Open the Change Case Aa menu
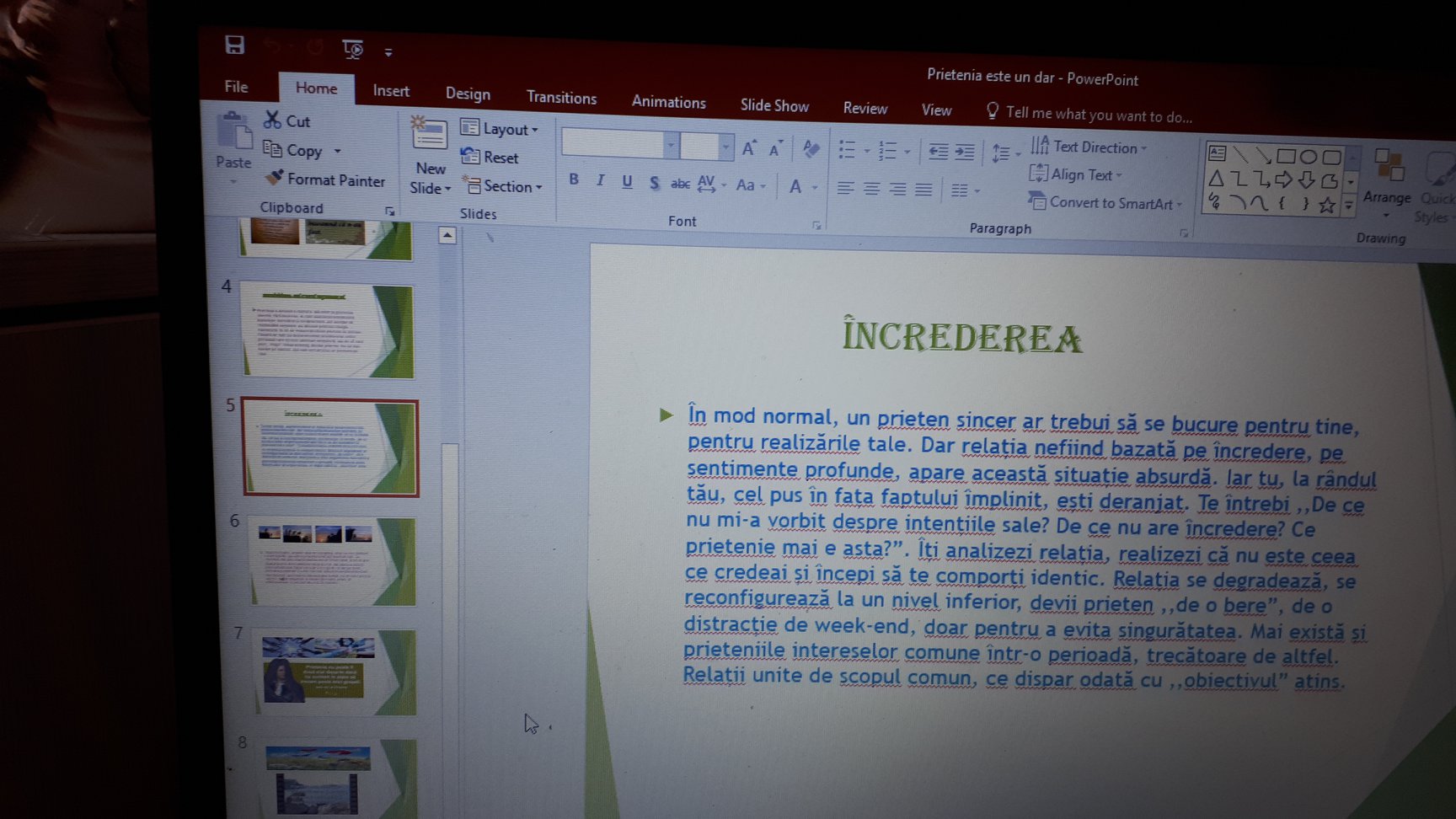This screenshot has height=819, width=1456. pyautogui.click(x=750, y=185)
